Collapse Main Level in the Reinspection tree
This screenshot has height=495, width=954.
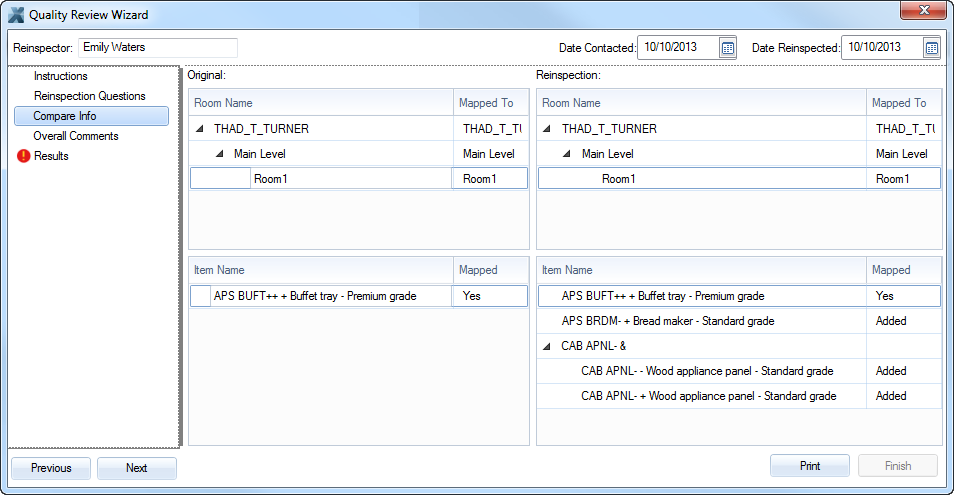568,154
